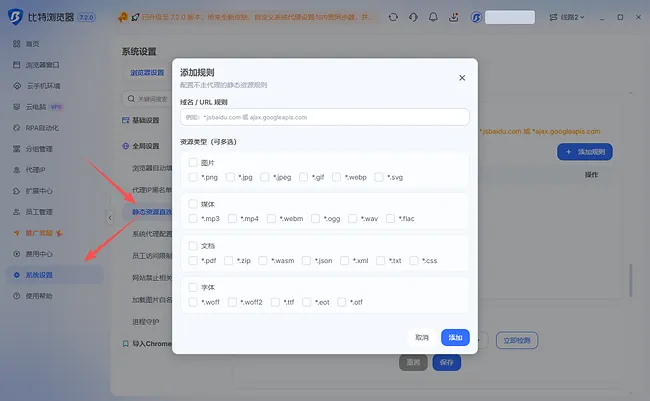Select the *.css checkbox

(x=414, y=260)
